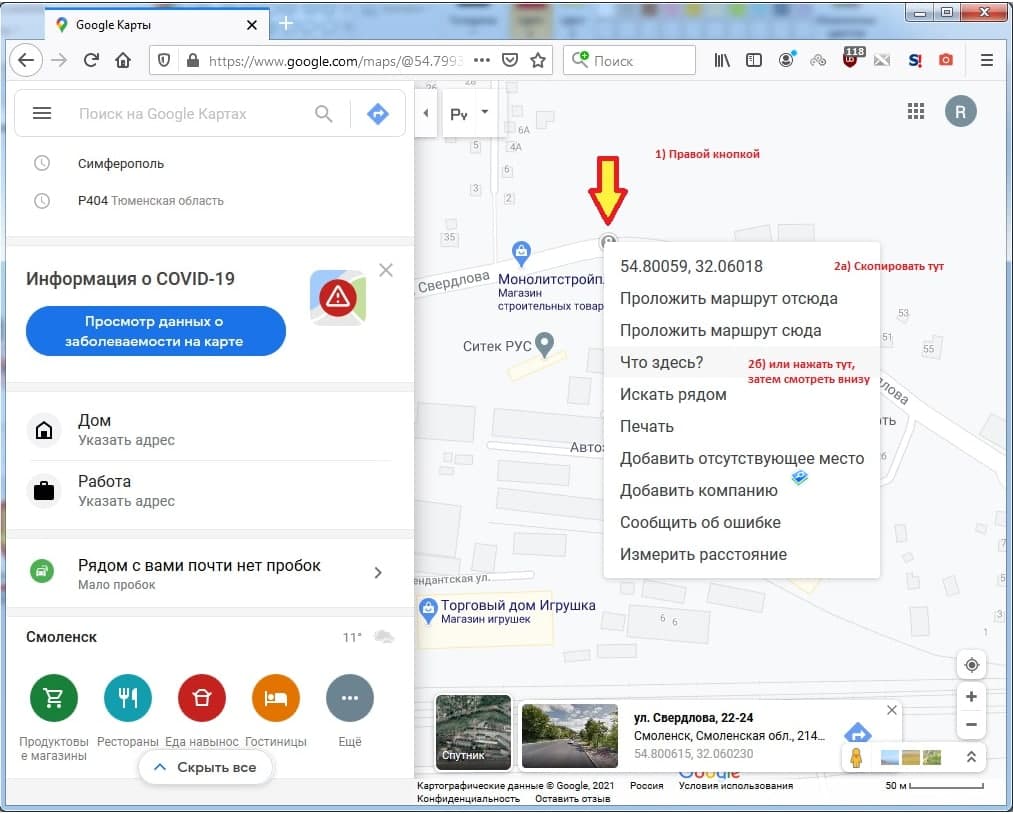Viewport: 1013px width, 814px height.
Task: Select the Takeout red icon
Action: coord(202,698)
